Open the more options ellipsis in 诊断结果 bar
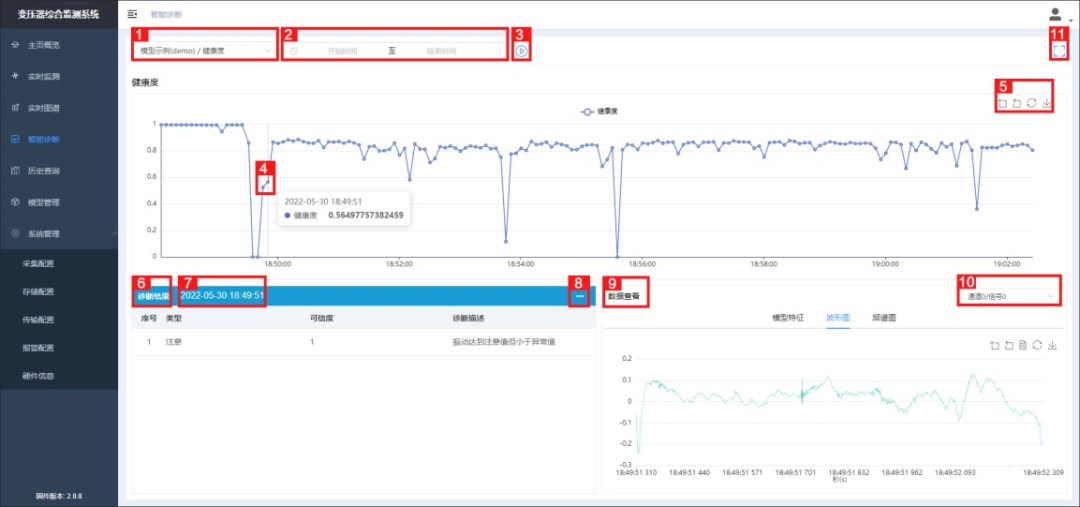Viewport: 1080px width, 507px height. (580, 296)
